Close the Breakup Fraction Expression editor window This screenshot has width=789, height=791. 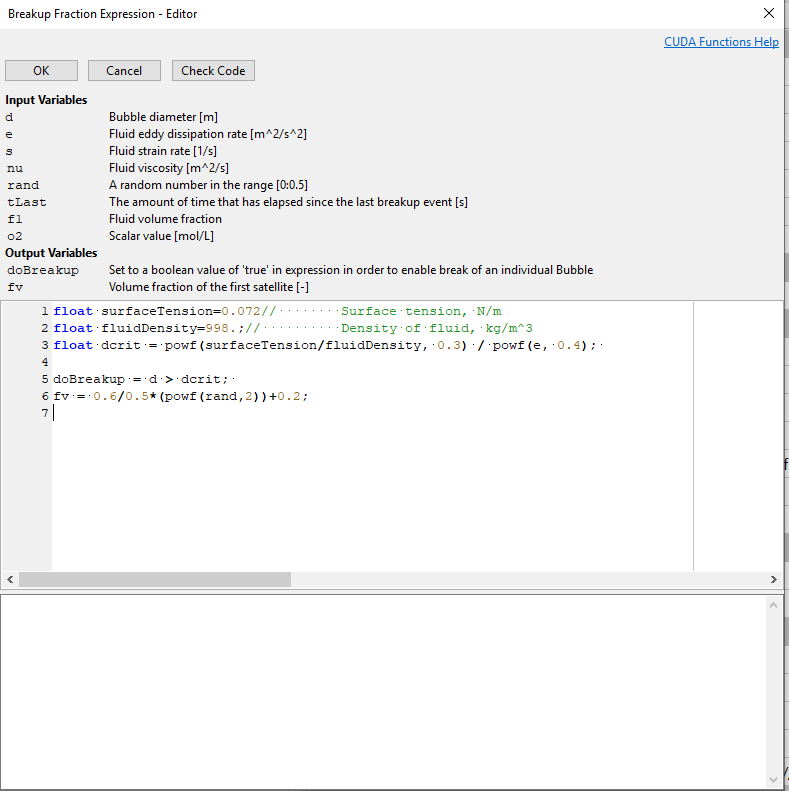[x=768, y=14]
